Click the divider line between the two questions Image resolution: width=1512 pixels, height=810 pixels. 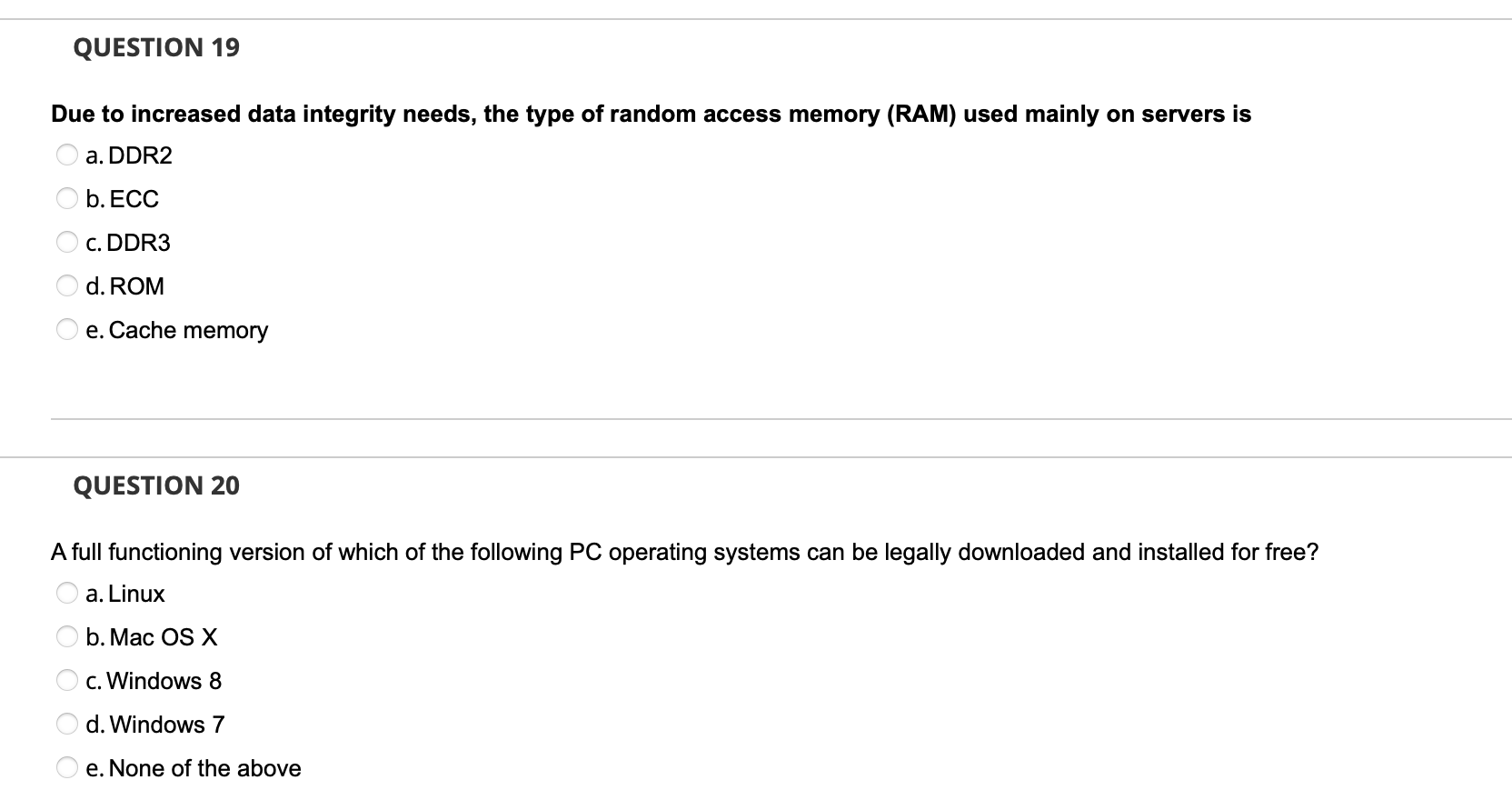pyautogui.click(x=756, y=418)
